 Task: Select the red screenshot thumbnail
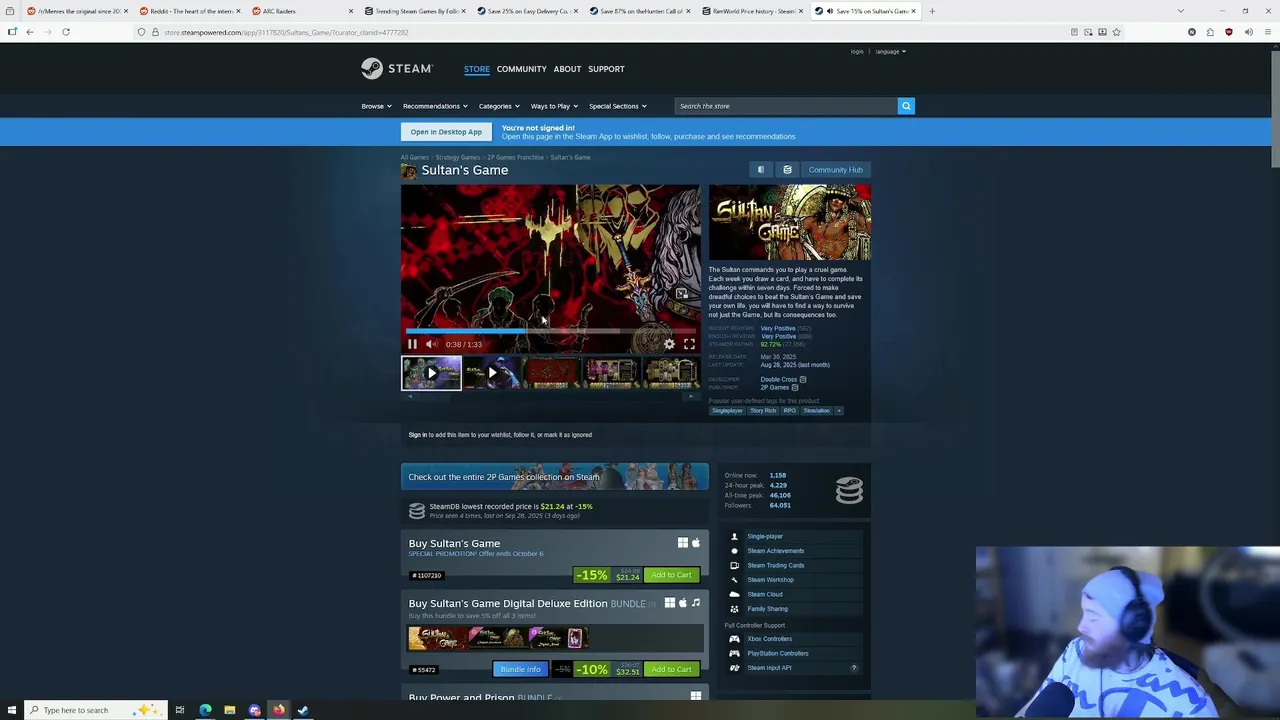(551, 373)
